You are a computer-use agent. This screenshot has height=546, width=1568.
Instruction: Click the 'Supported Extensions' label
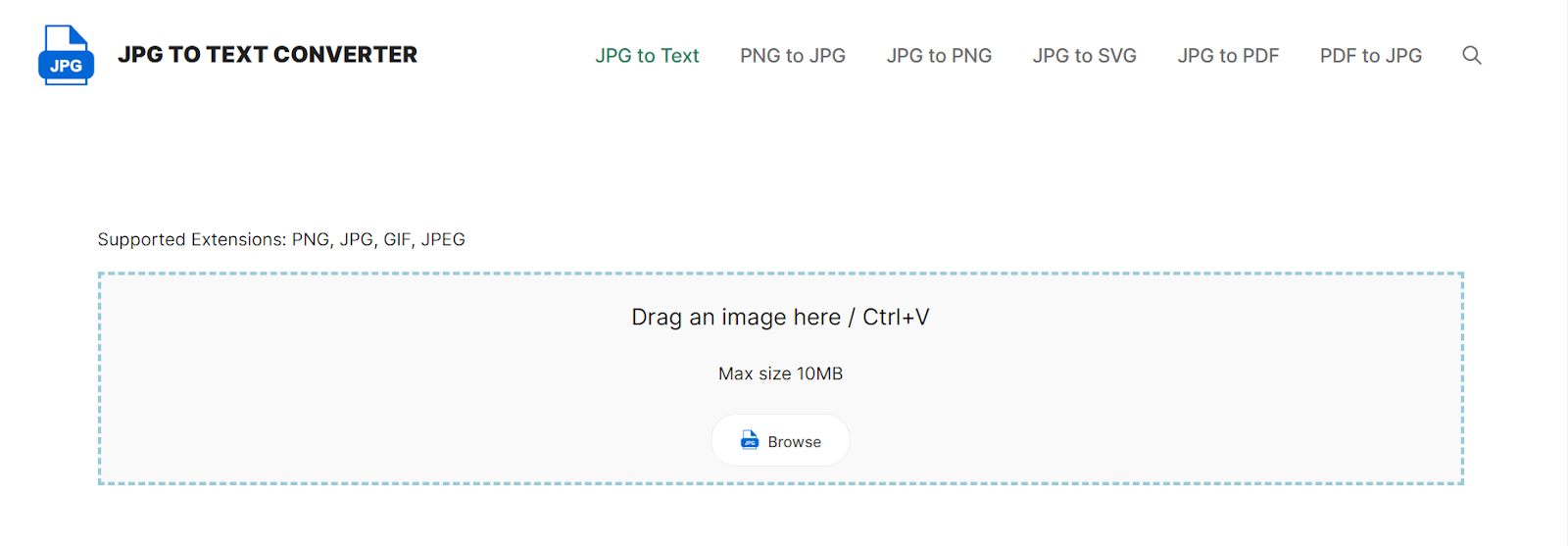(x=191, y=239)
